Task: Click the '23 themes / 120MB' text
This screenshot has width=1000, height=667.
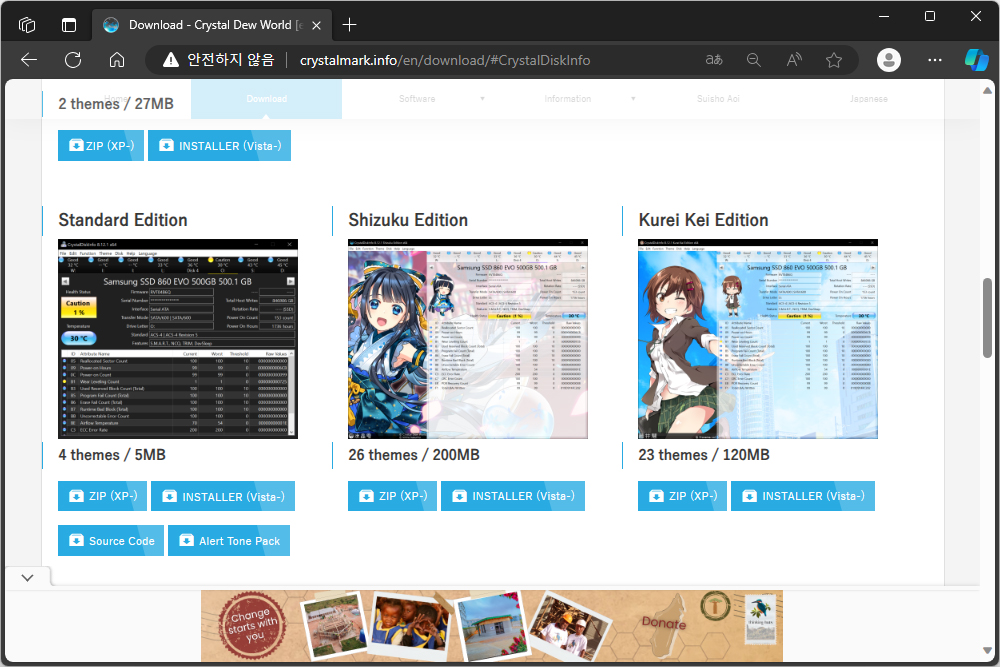Action: [704, 455]
